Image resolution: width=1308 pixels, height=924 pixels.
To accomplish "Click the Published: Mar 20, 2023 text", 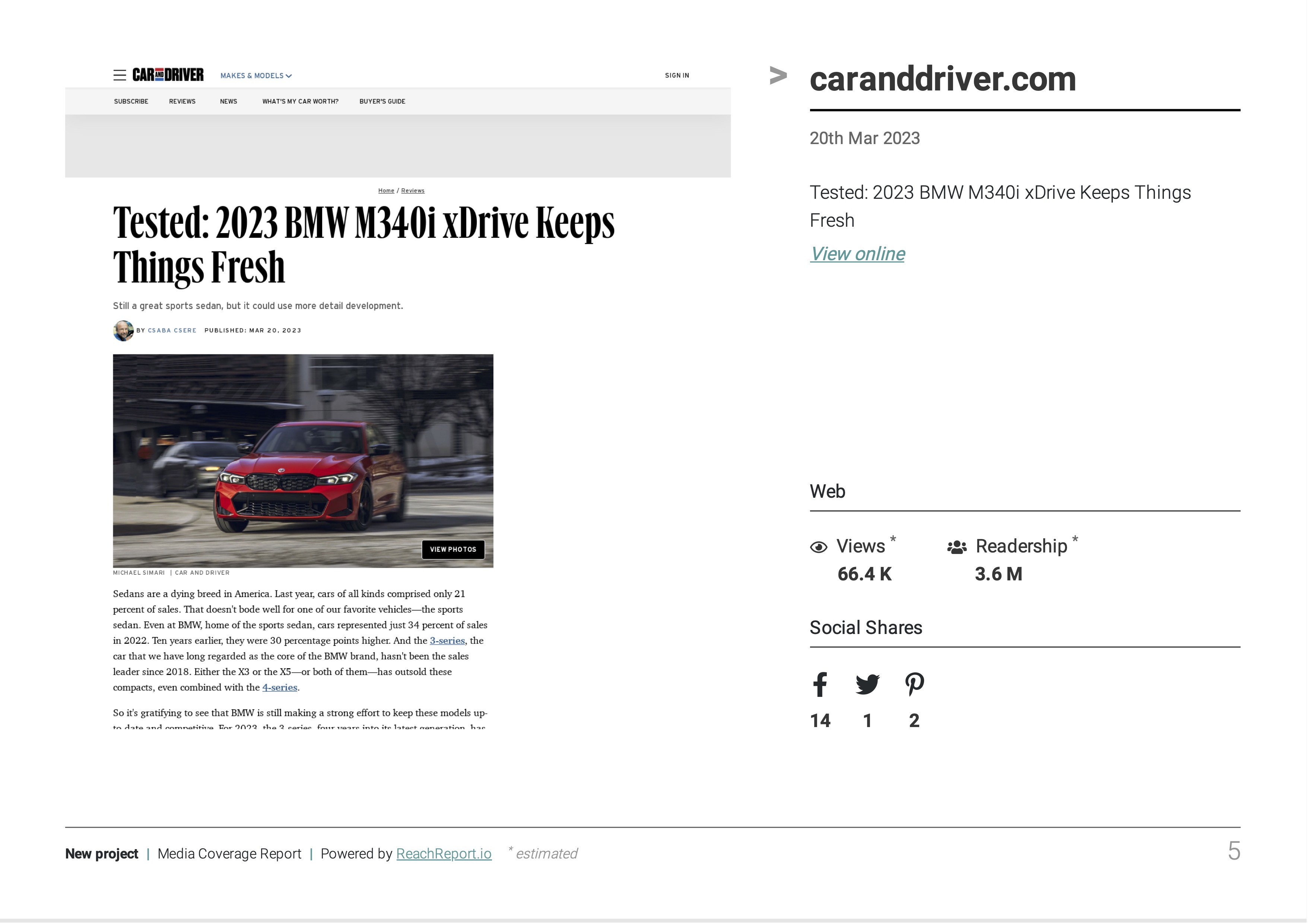I will [253, 330].
